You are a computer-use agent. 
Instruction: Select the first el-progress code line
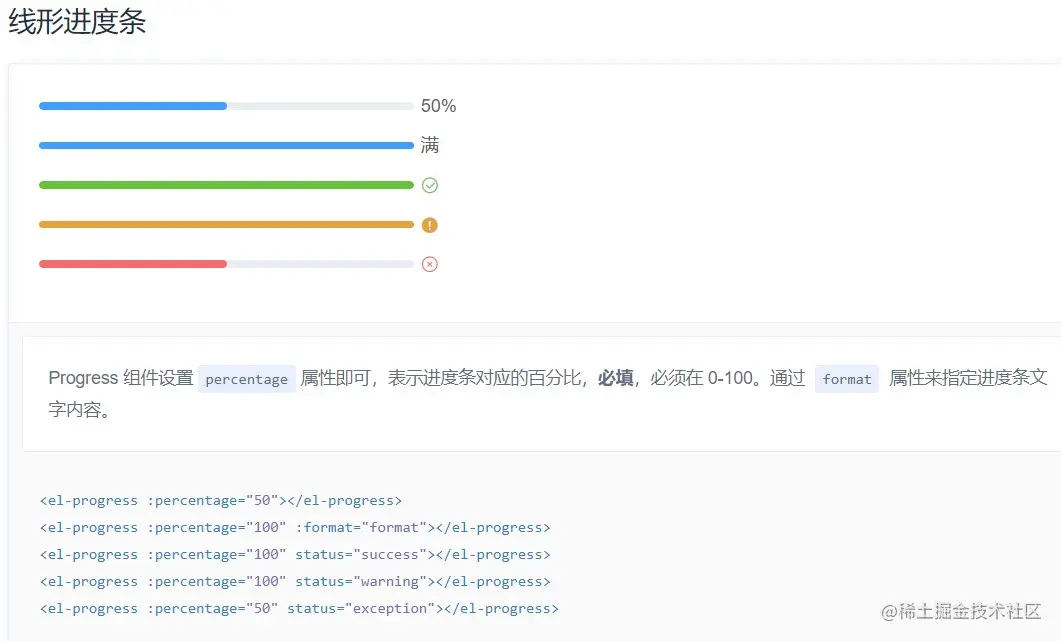click(220, 500)
